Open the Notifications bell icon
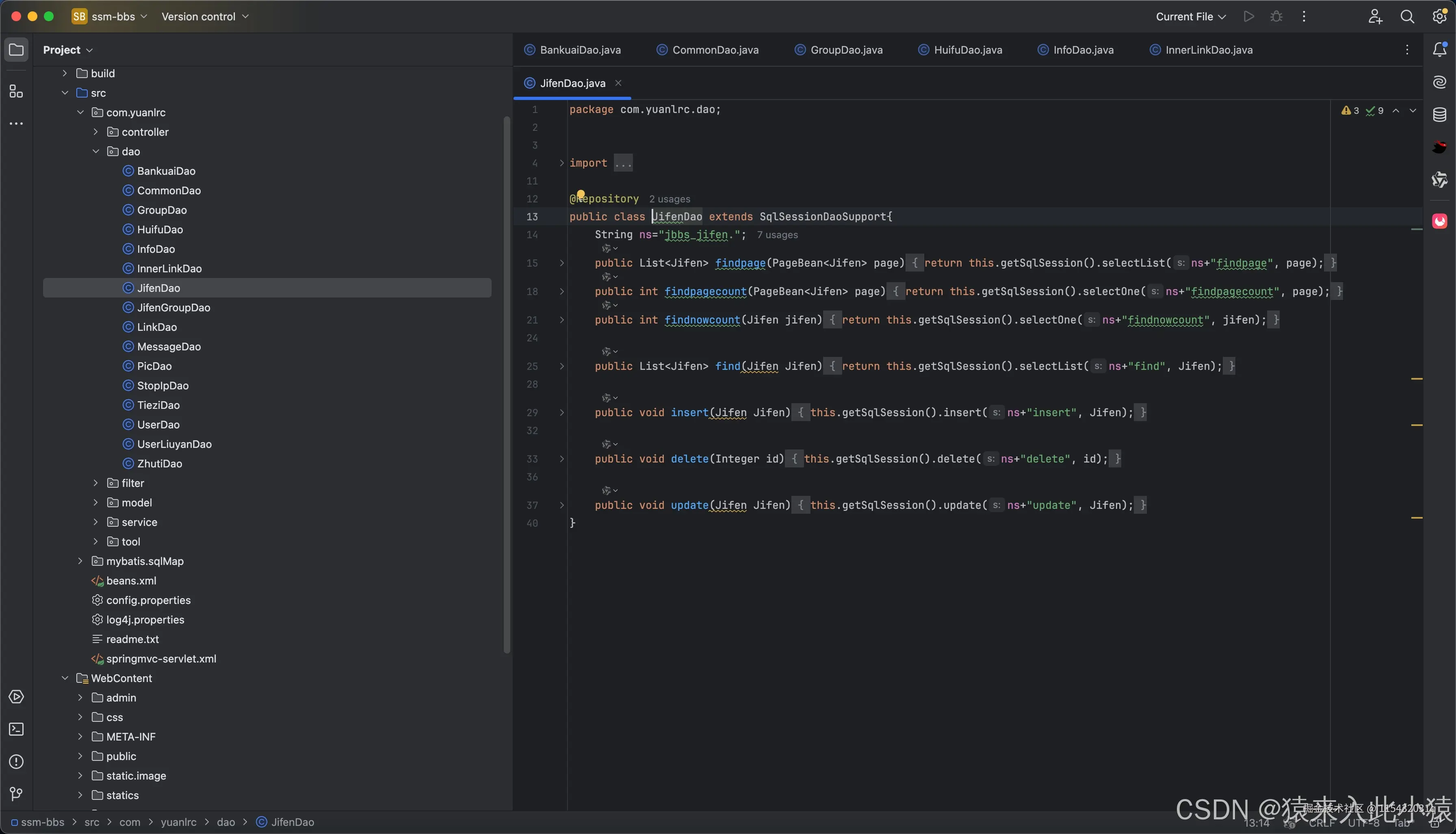This screenshot has width=1456, height=834. pos(1439,50)
